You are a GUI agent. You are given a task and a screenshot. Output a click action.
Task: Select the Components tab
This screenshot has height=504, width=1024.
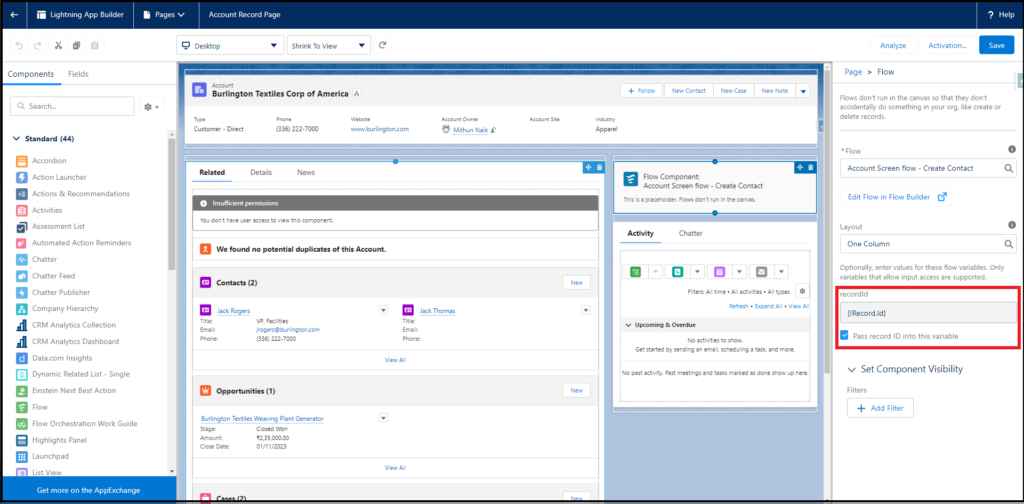(x=31, y=74)
